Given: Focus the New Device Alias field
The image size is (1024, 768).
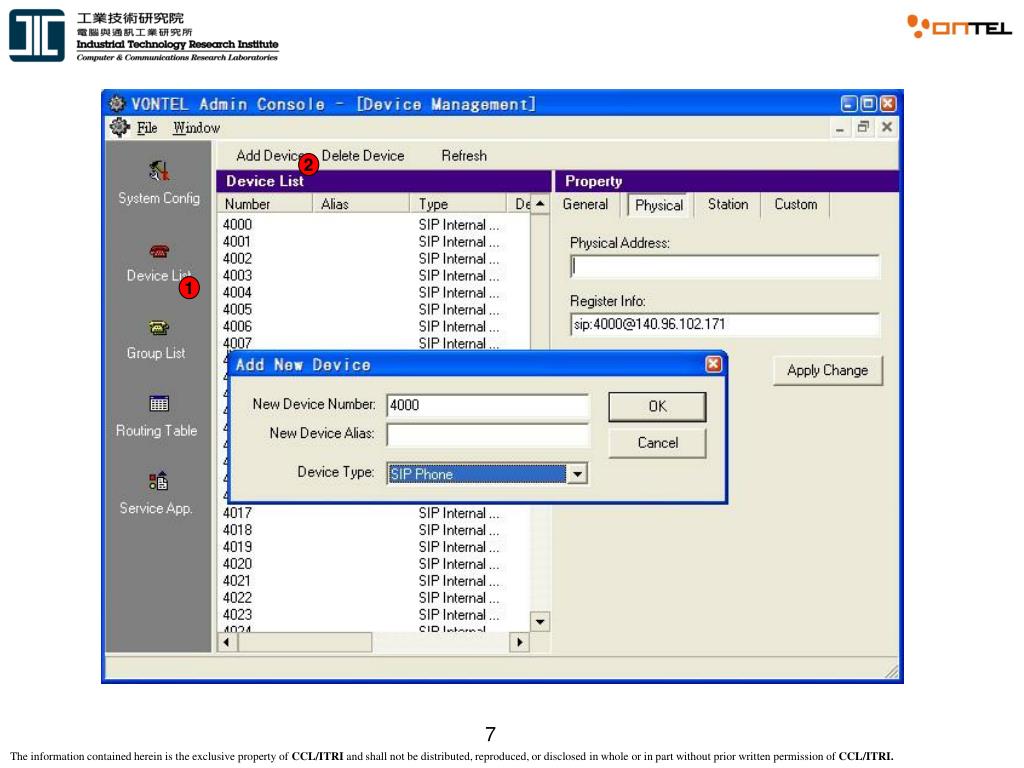Looking at the screenshot, I should 487,434.
